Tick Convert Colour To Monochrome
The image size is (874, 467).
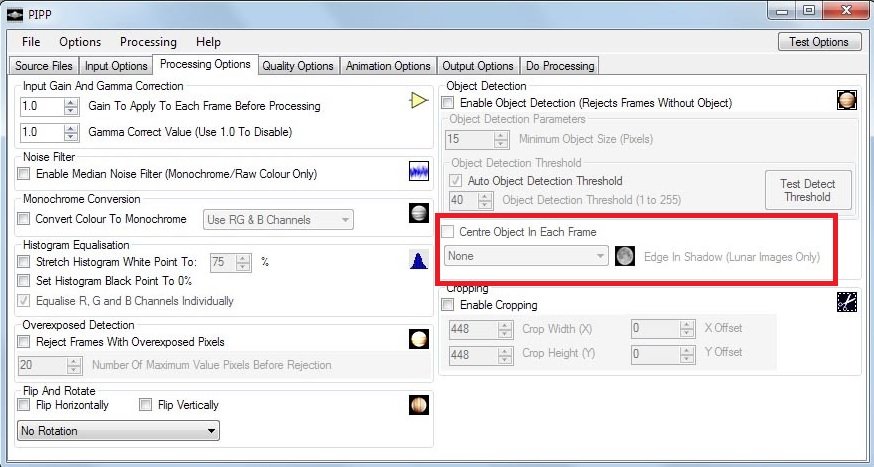pos(23,219)
